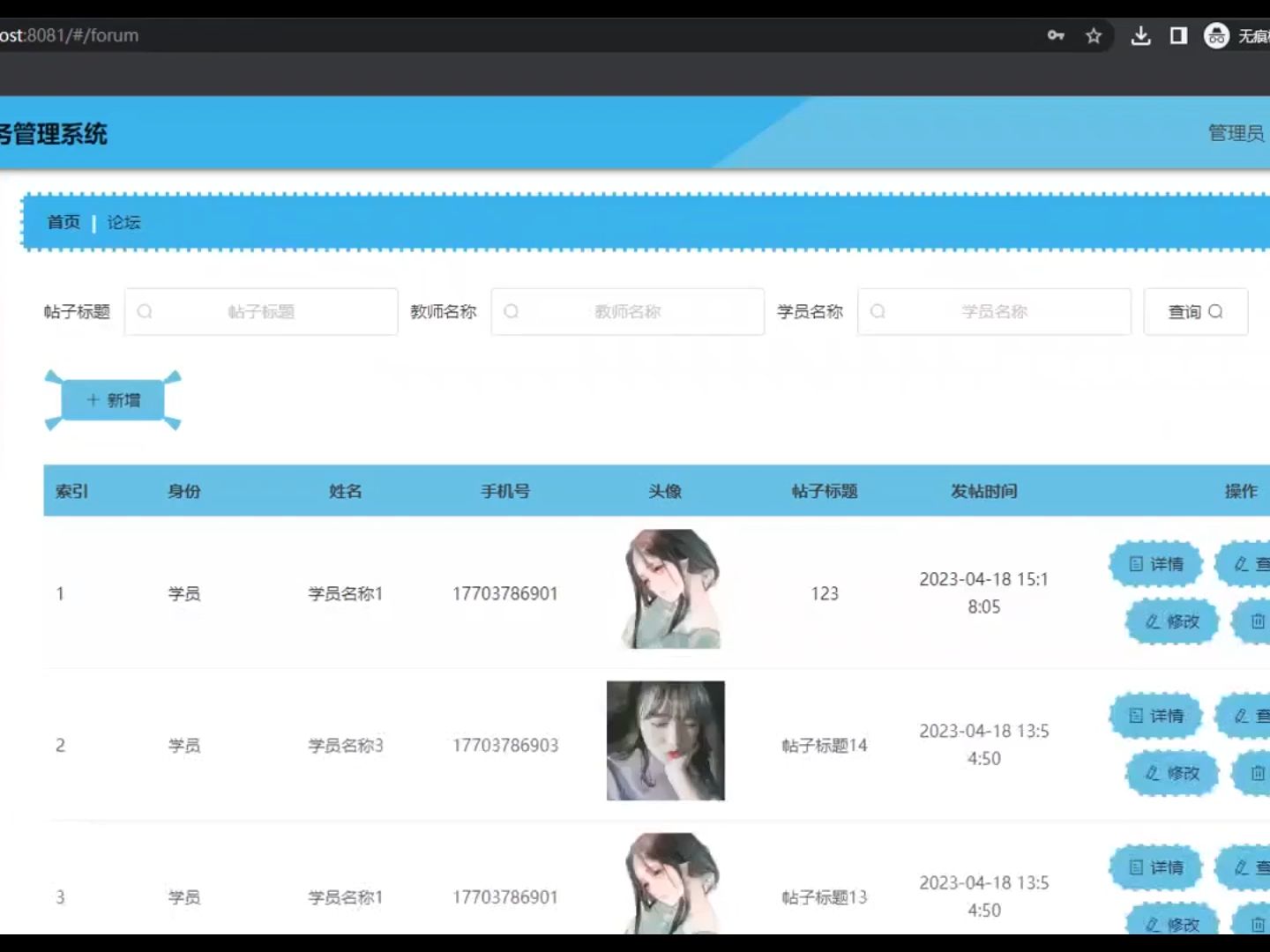Image resolution: width=1270 pixels, height=952 pixels.
Task: Click the browser download icon
Action: click(x=1141, y=35)
